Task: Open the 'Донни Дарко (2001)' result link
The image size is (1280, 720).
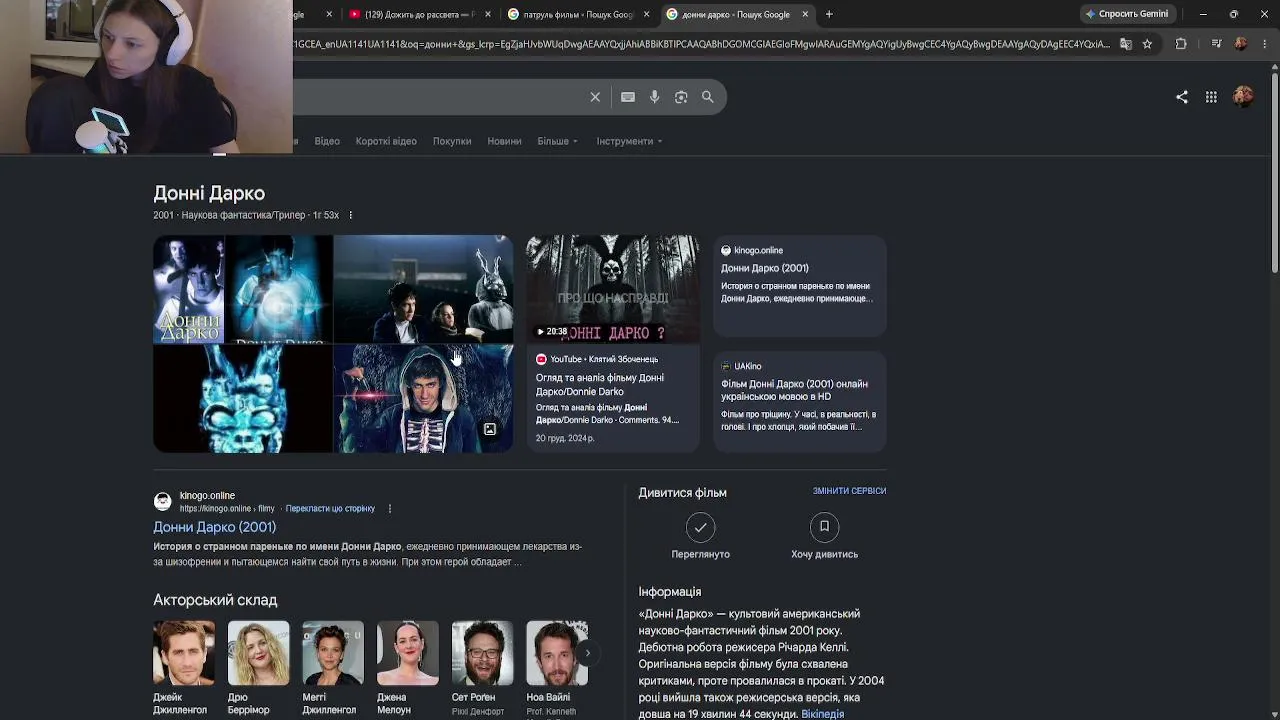Action: point(214,527)
